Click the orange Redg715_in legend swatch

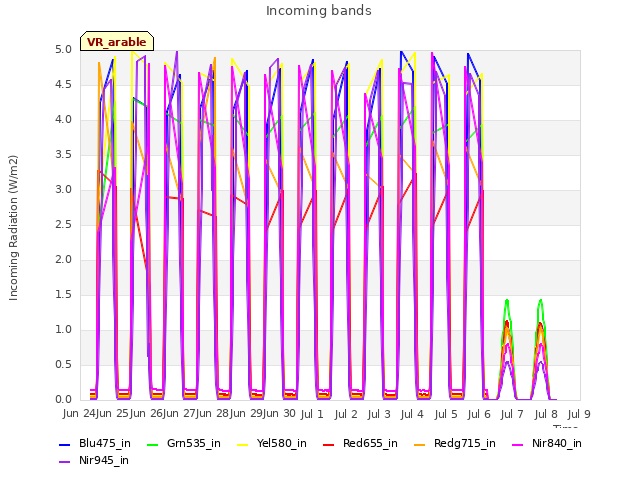(420, 444)
